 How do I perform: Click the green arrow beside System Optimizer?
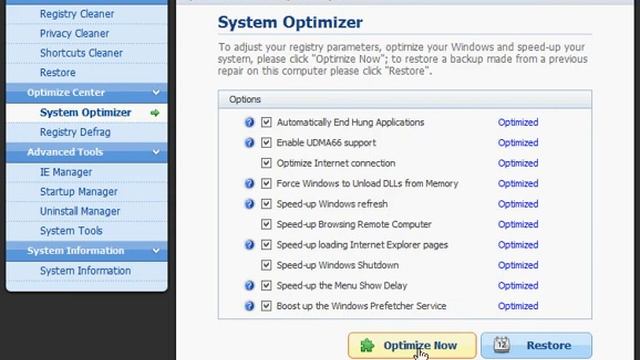tap(155, 113)
